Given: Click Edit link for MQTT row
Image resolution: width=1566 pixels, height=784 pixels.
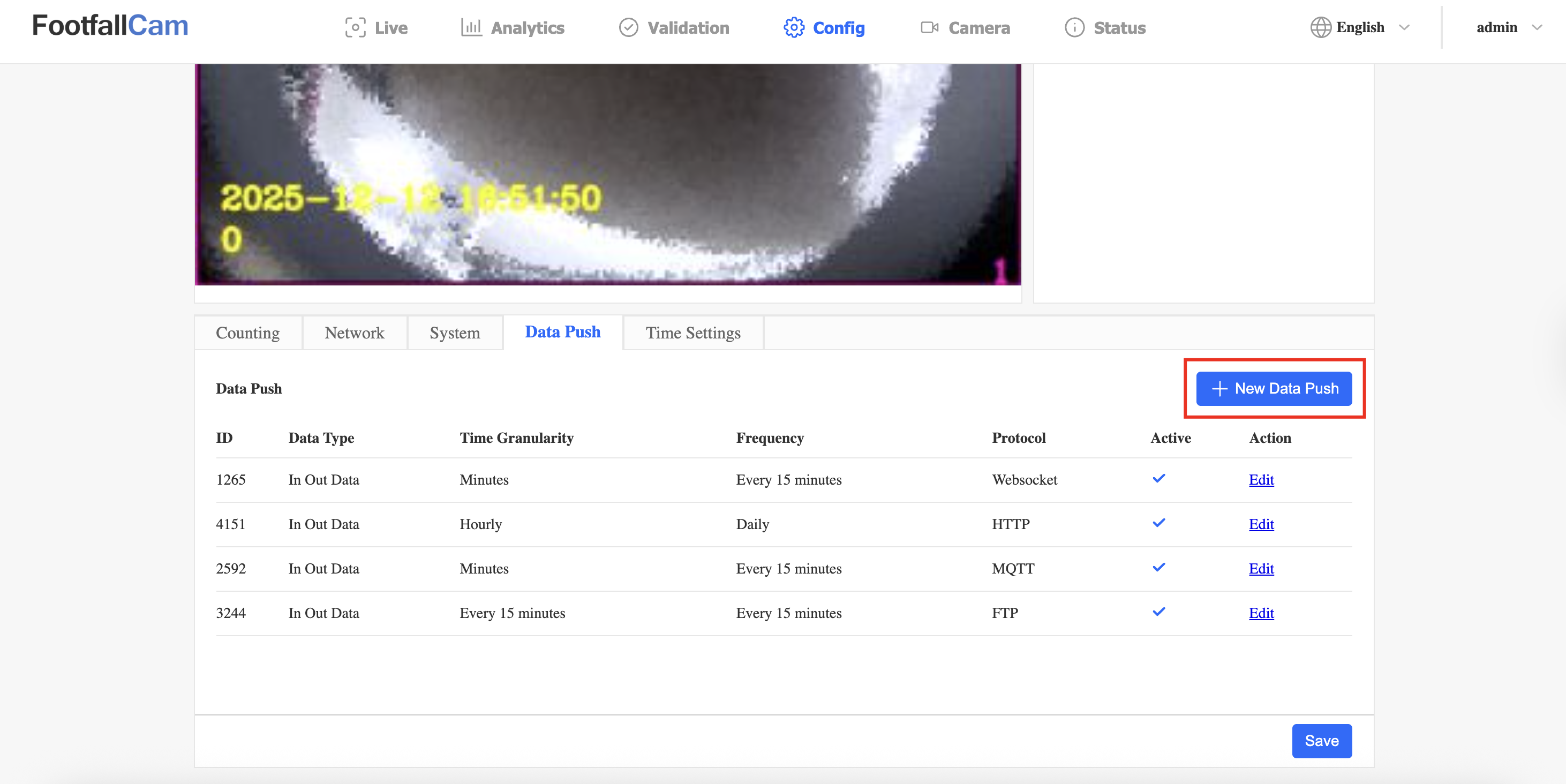Looking at the screenshot, I should coord(1261,568).
